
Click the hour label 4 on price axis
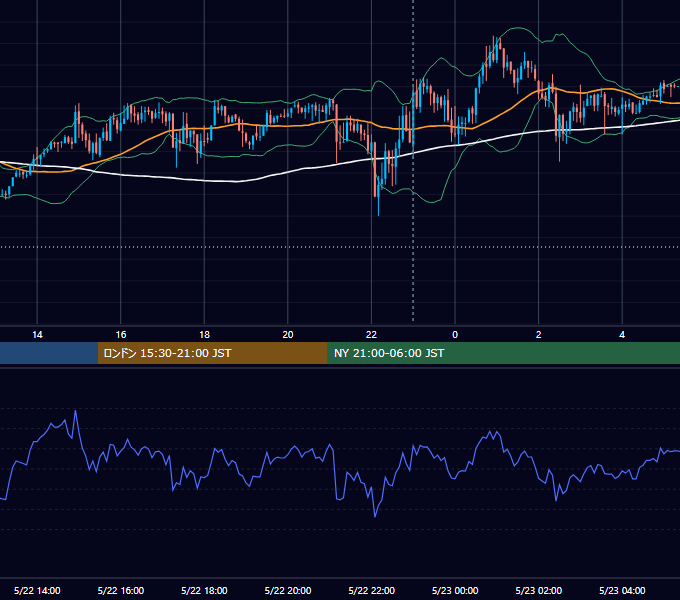pyautogui.click(x=622, y=335)
